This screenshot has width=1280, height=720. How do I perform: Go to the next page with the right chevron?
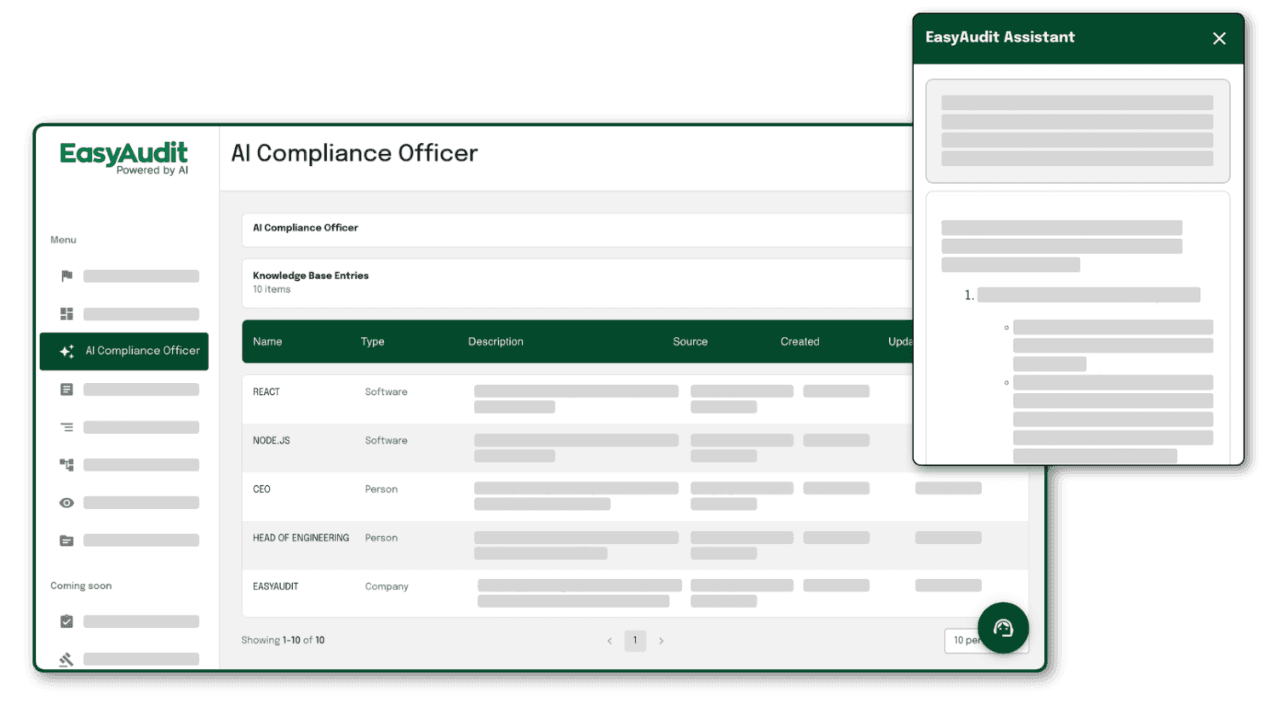pos(661,640)
